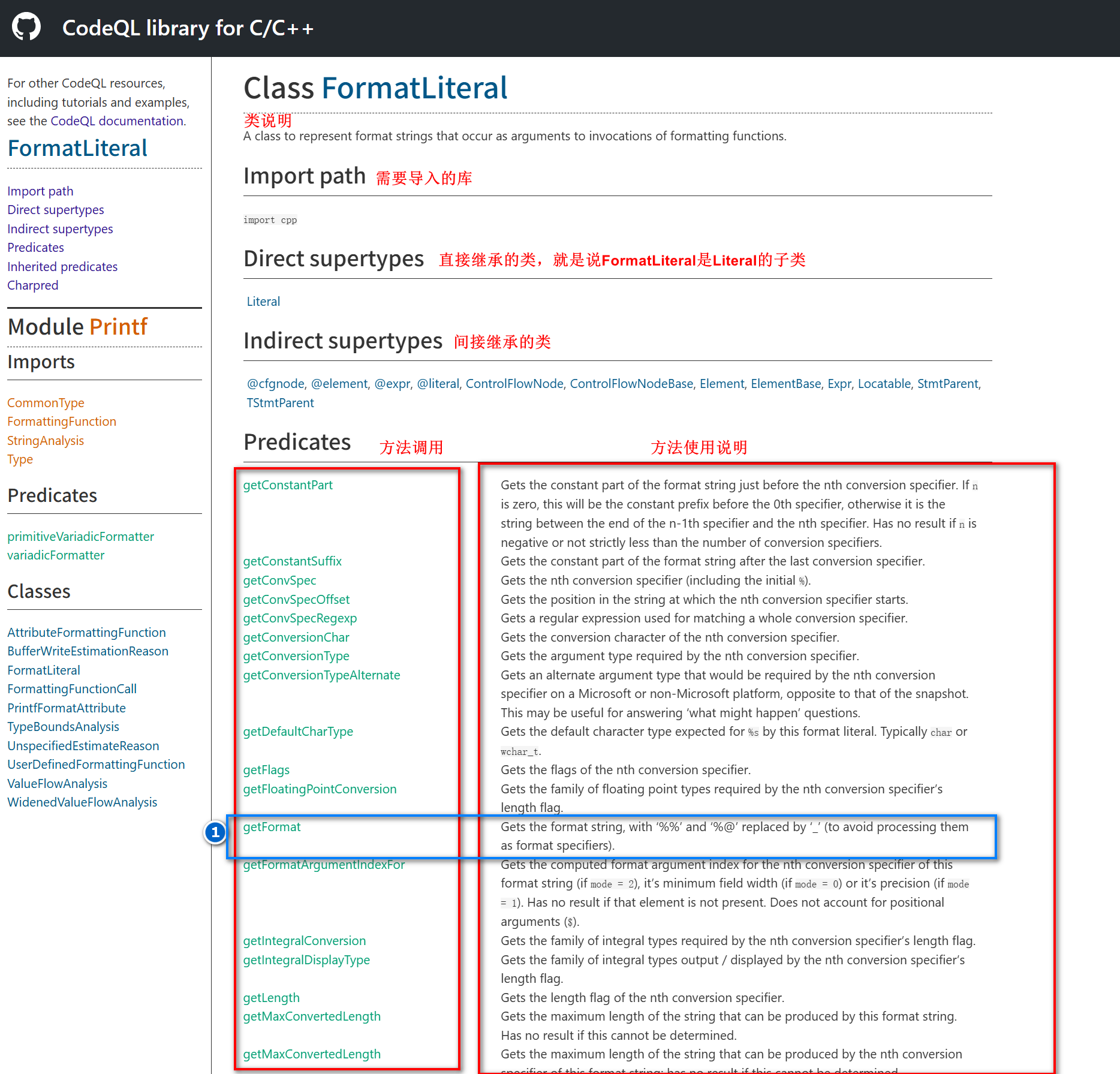This screenshot has height=1074, width=1120.
Task: Open the getFormatArgumentIndexFor predicate
Action: pyautogui.click(x=324, y=865)
